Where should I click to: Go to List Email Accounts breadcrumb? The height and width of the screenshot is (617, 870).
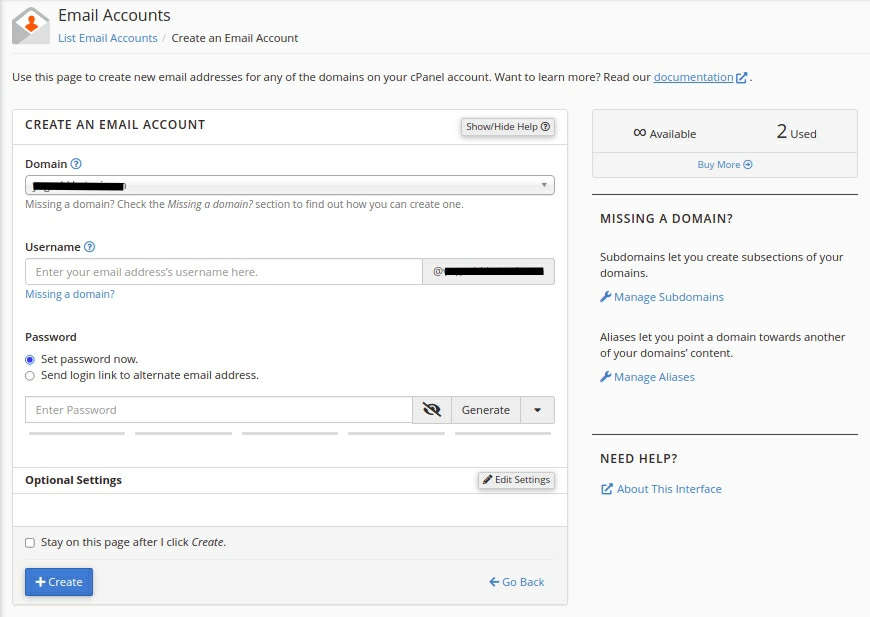click(x=108, y=38)
